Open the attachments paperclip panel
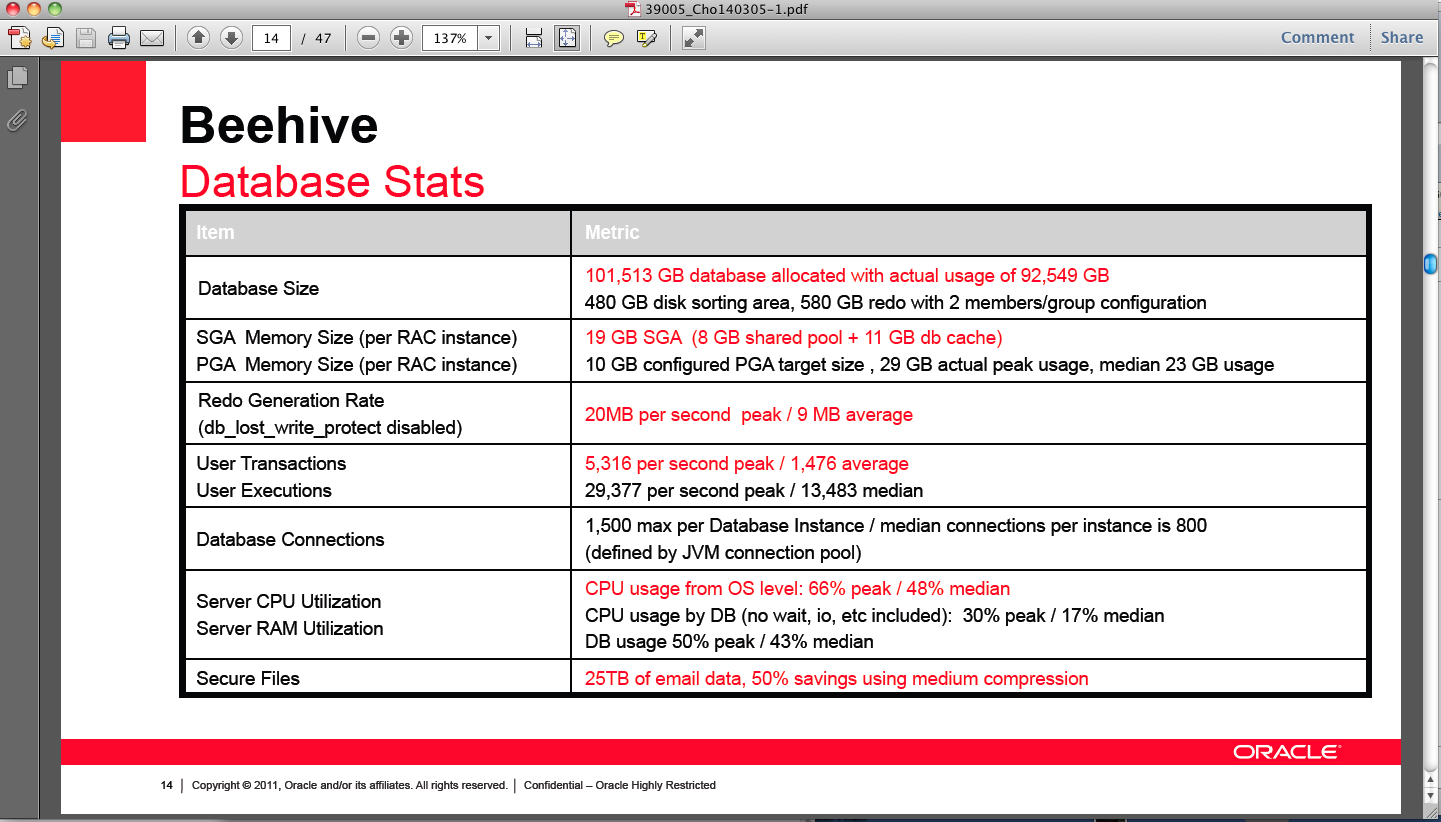This screenshot has width=1441, height=822. click(x=17, y=120)
